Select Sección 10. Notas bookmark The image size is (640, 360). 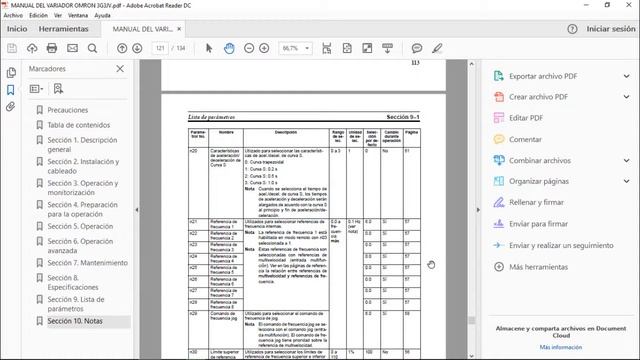click(75, 321)
